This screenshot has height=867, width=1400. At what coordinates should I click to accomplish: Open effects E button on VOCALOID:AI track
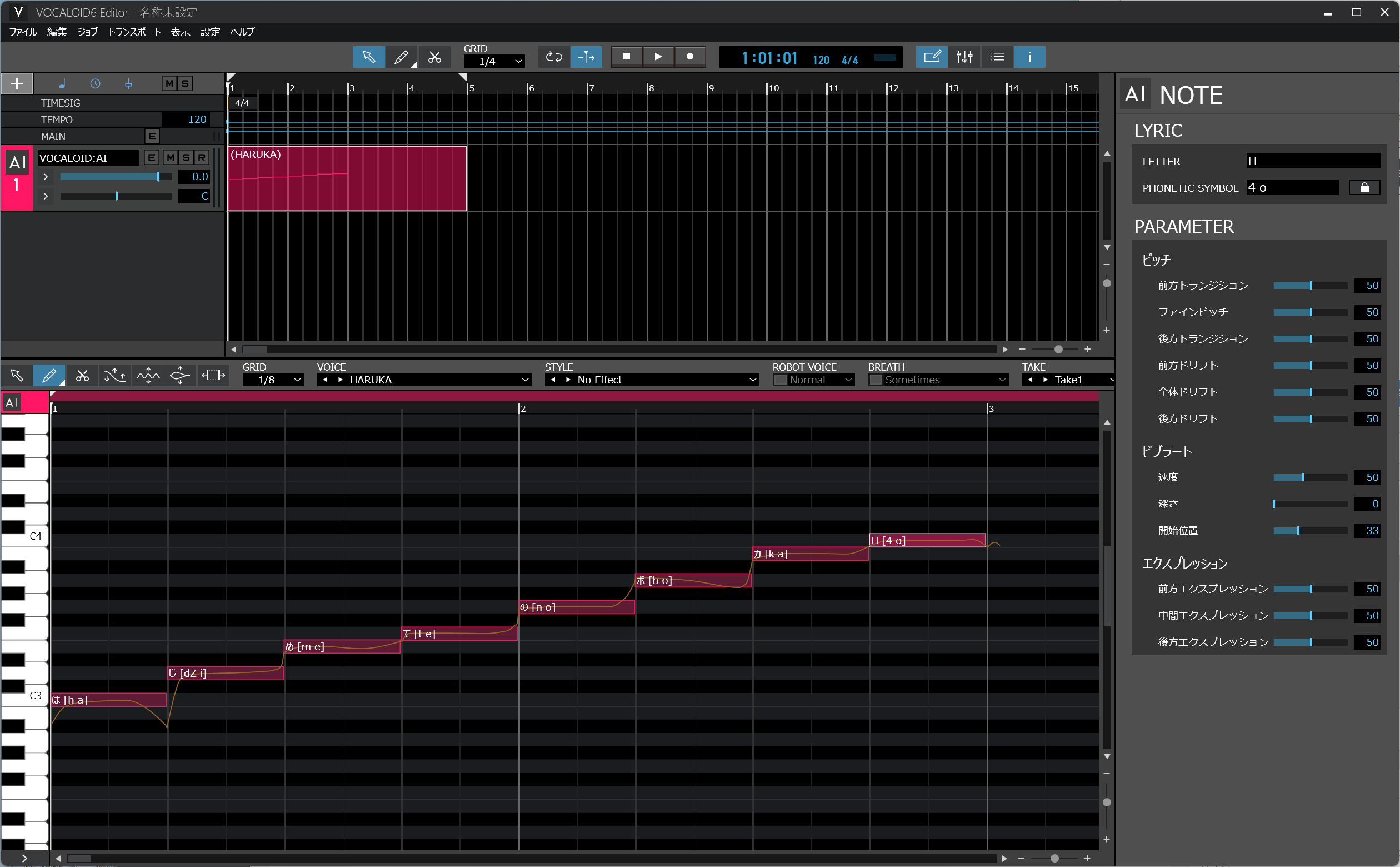click(x=151, y=157)
